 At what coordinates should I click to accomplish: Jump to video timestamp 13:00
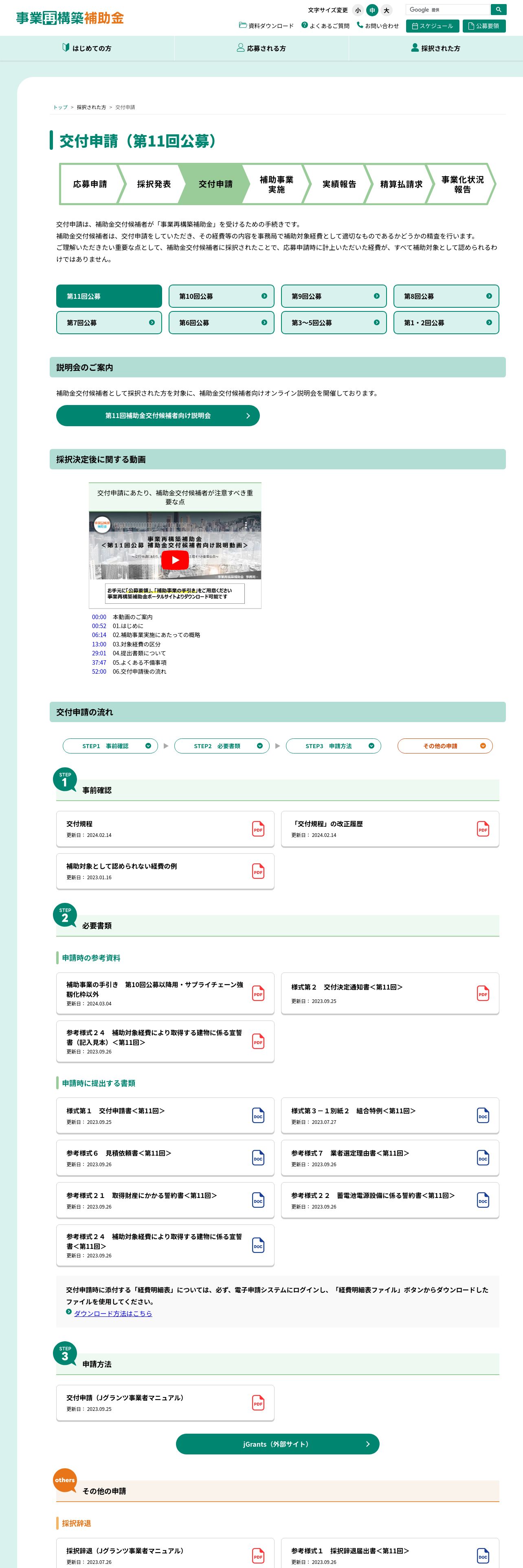(x=99, y=644)
